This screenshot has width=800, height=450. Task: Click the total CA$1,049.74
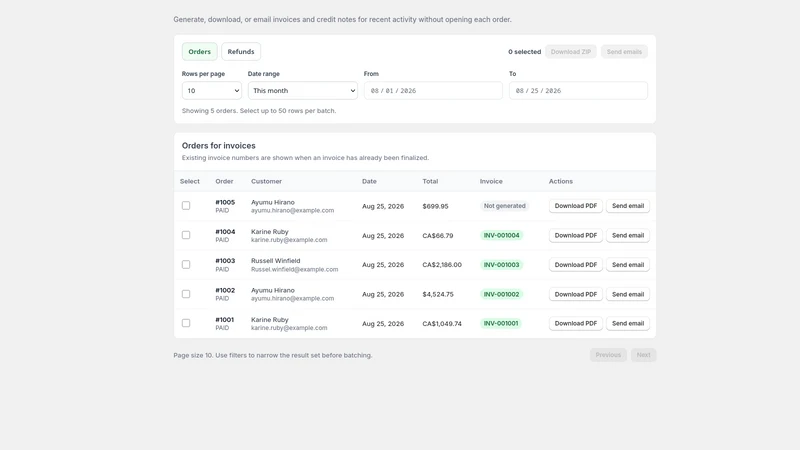coord(442,323)
